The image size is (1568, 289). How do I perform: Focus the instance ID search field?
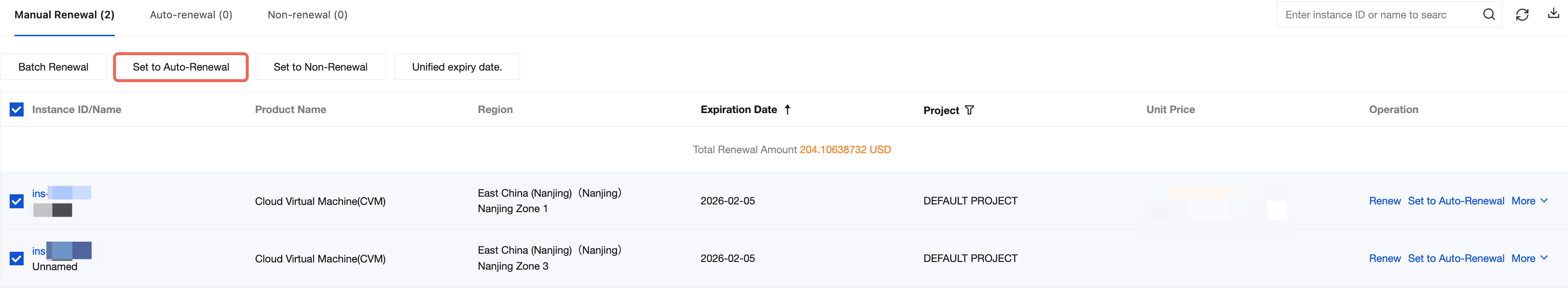pyautogui.click(x=1375, y=14)
